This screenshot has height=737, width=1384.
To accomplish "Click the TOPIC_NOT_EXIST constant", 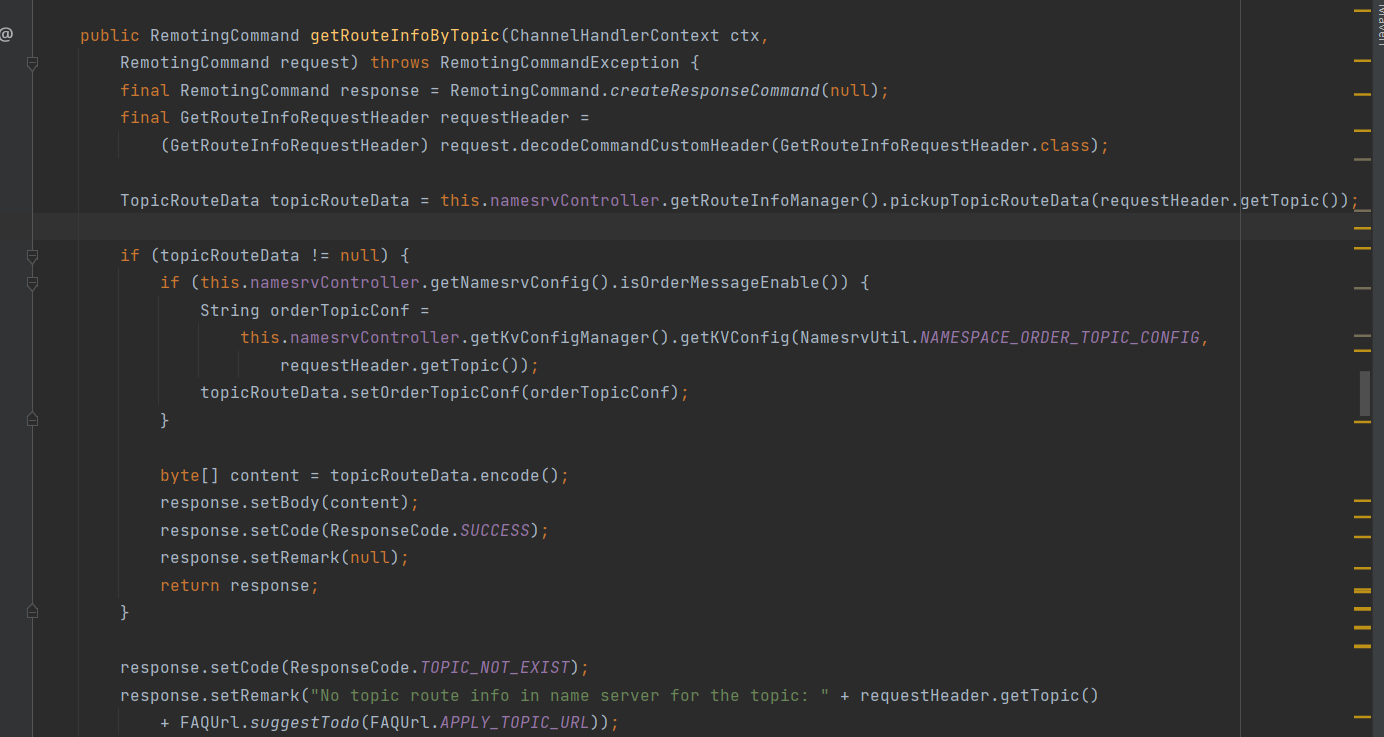I will click(x=494, y=668).
